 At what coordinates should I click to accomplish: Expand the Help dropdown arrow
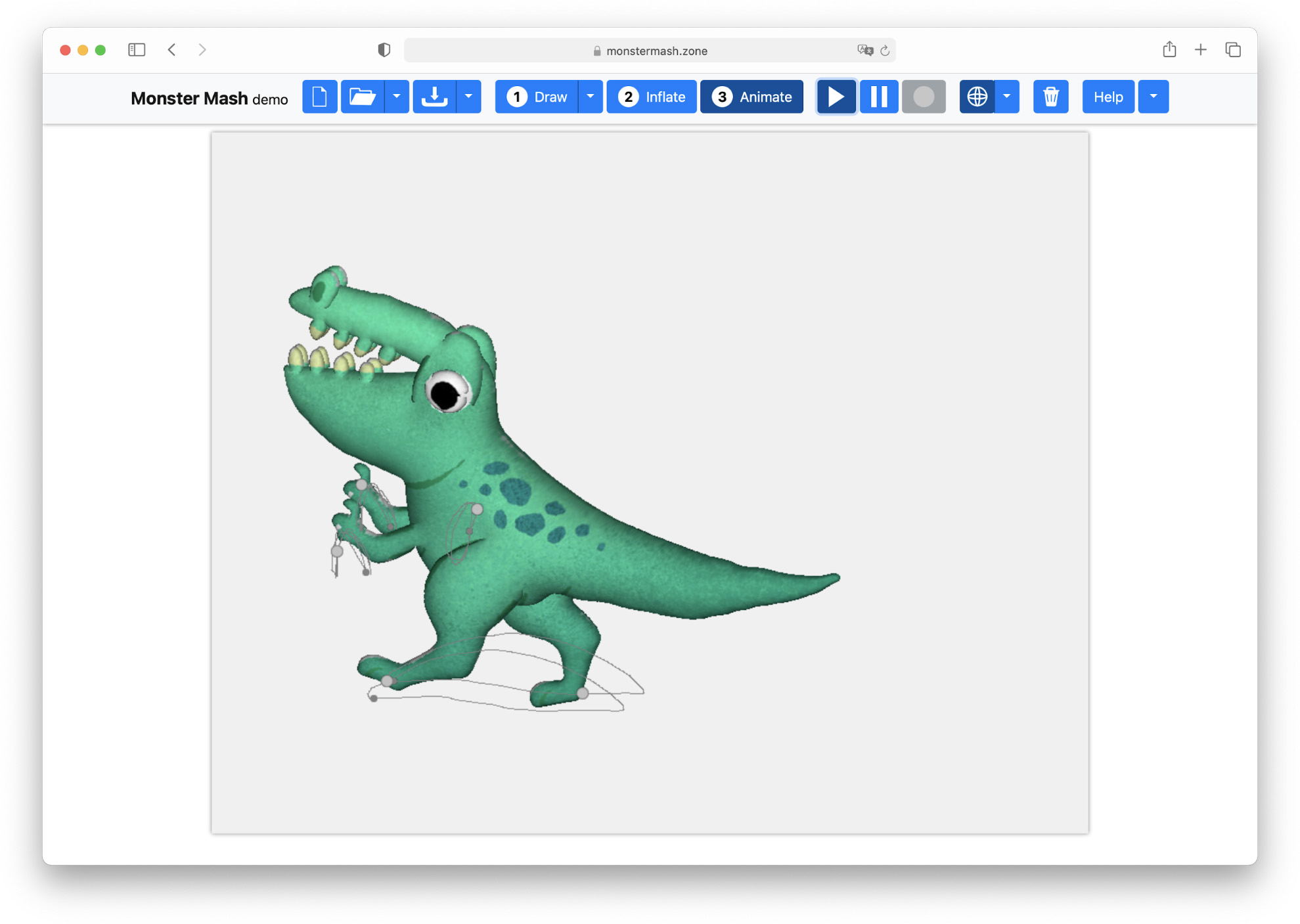pos(1154,97)
